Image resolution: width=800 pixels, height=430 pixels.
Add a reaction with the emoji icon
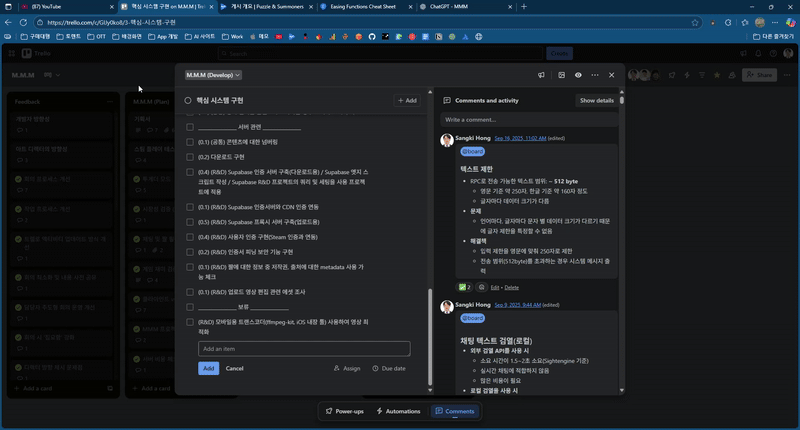pyautogui.click(x=481, y=287)
